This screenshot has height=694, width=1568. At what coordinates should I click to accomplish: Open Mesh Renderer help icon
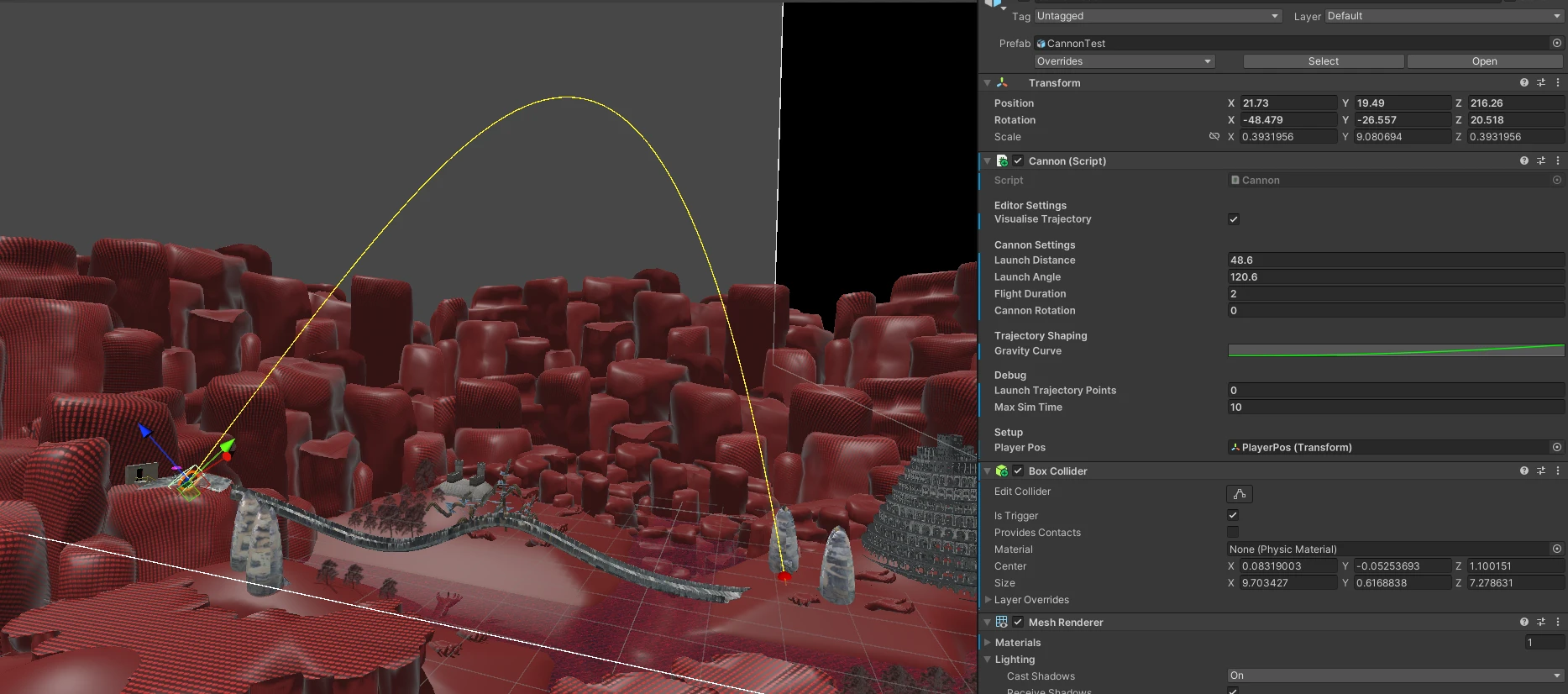tap(1523, 622)
